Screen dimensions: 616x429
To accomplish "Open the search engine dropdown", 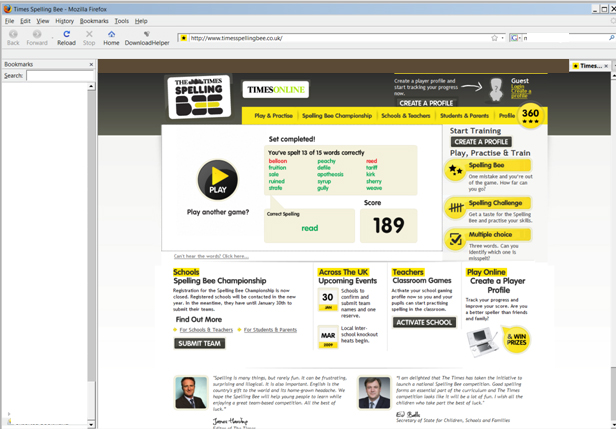I will point(516,38).
